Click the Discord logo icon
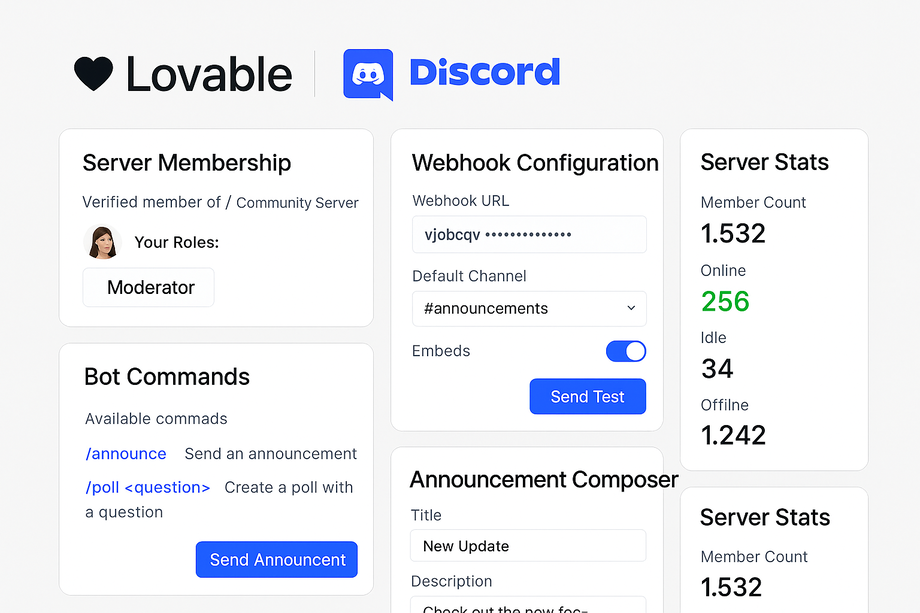 (x=368, y=74)
